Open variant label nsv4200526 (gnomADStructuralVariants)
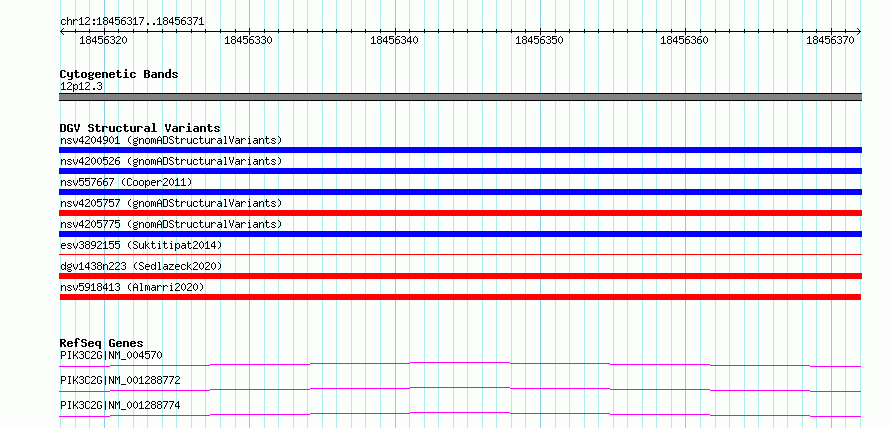This screenshot has height=428, width=890. point(171,161)
